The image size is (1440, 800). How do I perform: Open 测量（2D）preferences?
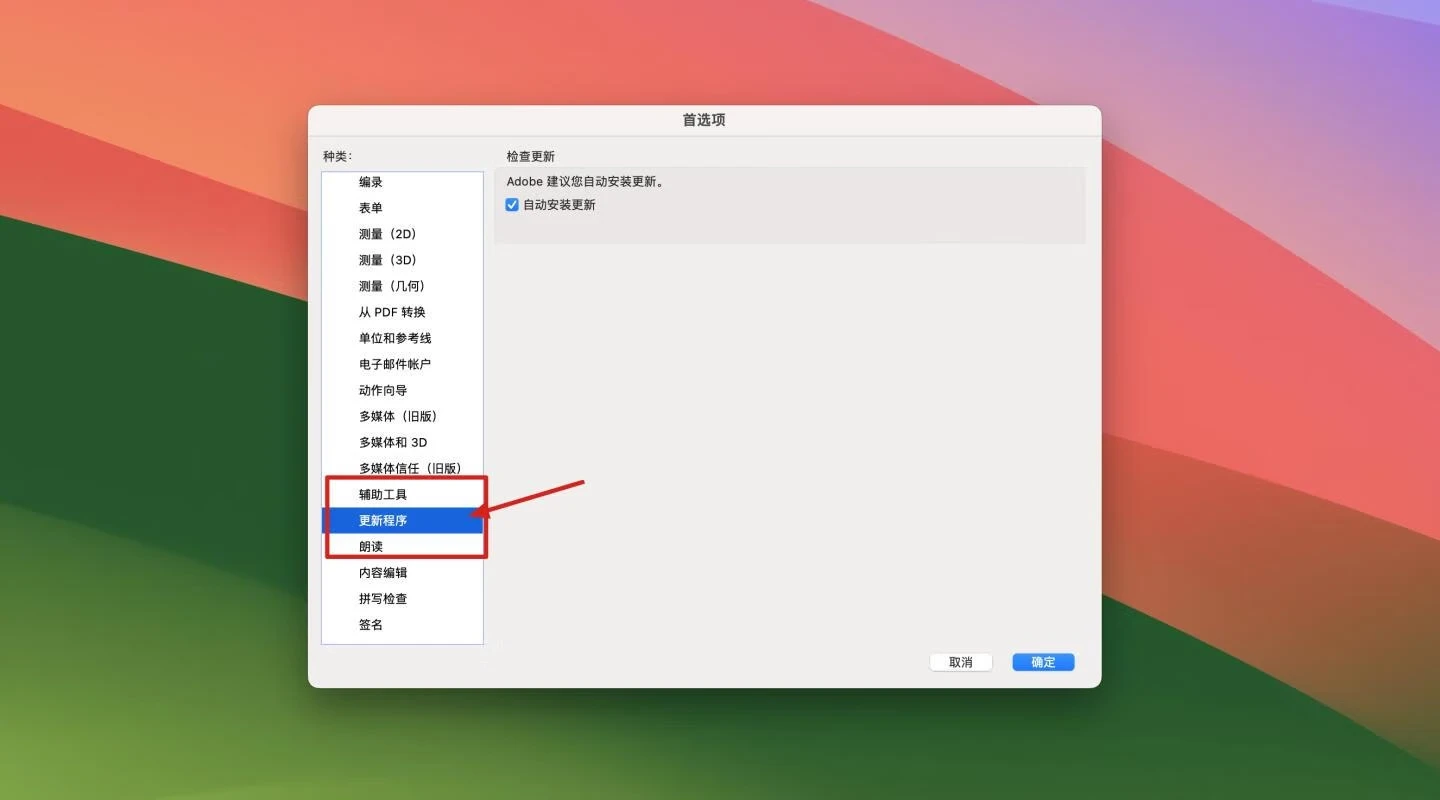click(387, 234)
